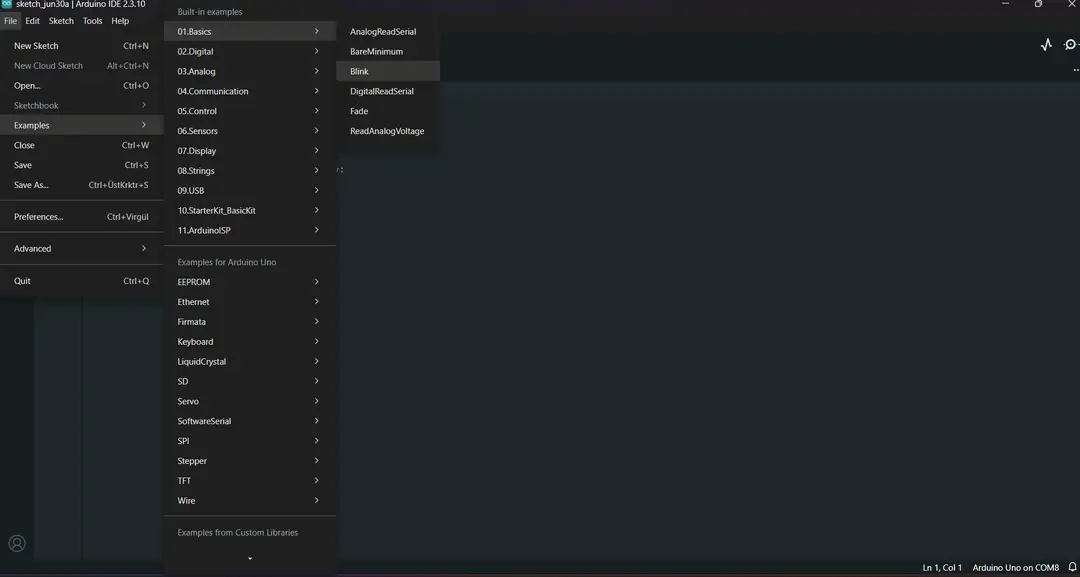The height and width of the screenshot is (577, 1080).
Task: Click the down arrow below Custom Libraries
Action: point(250,558)
